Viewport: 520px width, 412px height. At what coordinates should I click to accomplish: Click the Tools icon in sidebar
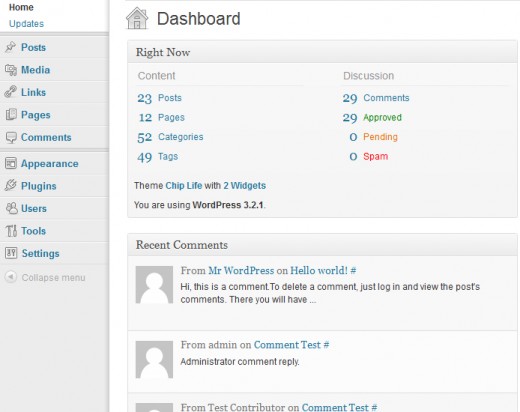coord(11,231)
